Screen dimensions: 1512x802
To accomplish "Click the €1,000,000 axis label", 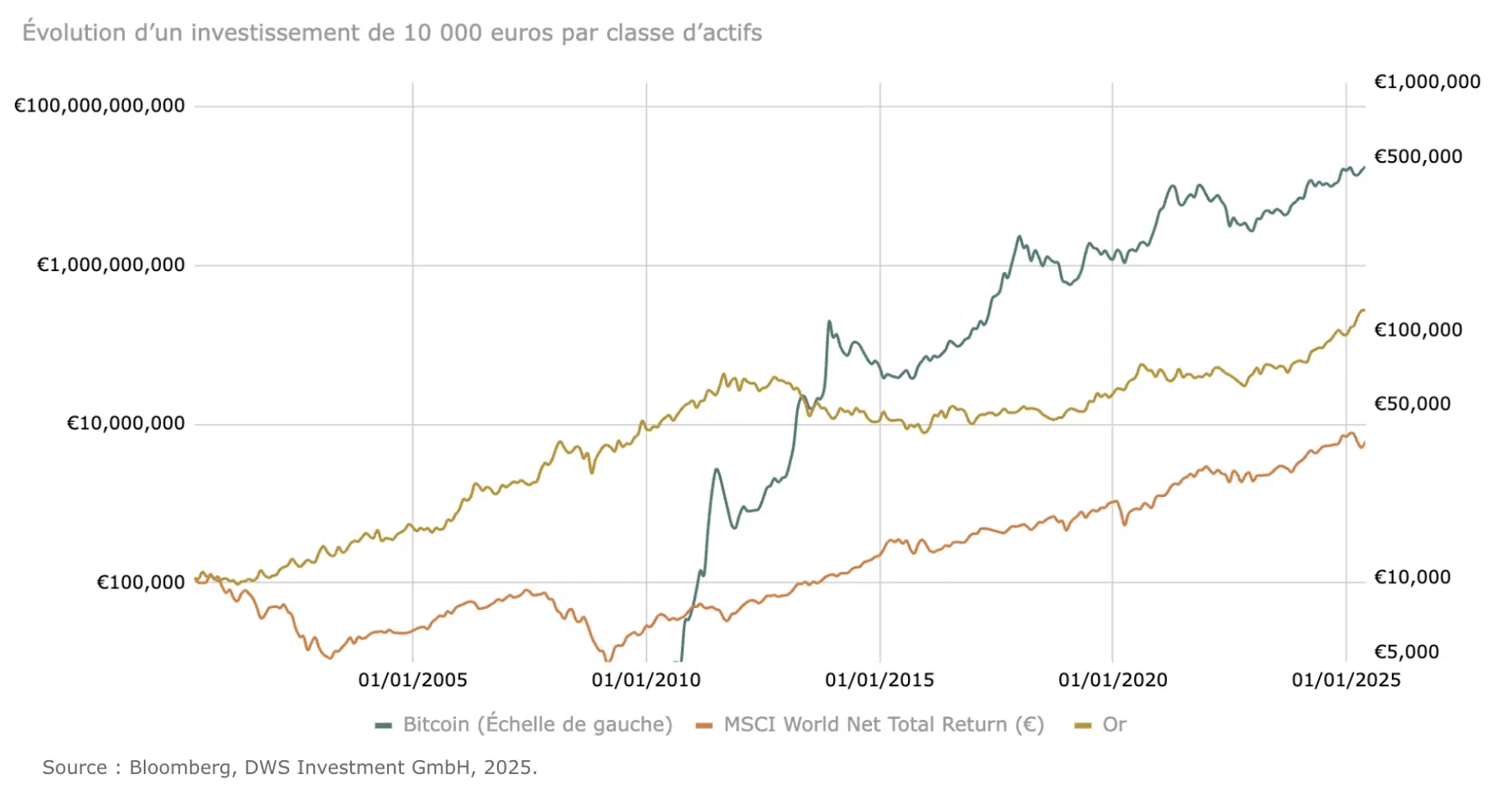I will click(x=1427, y=82).
